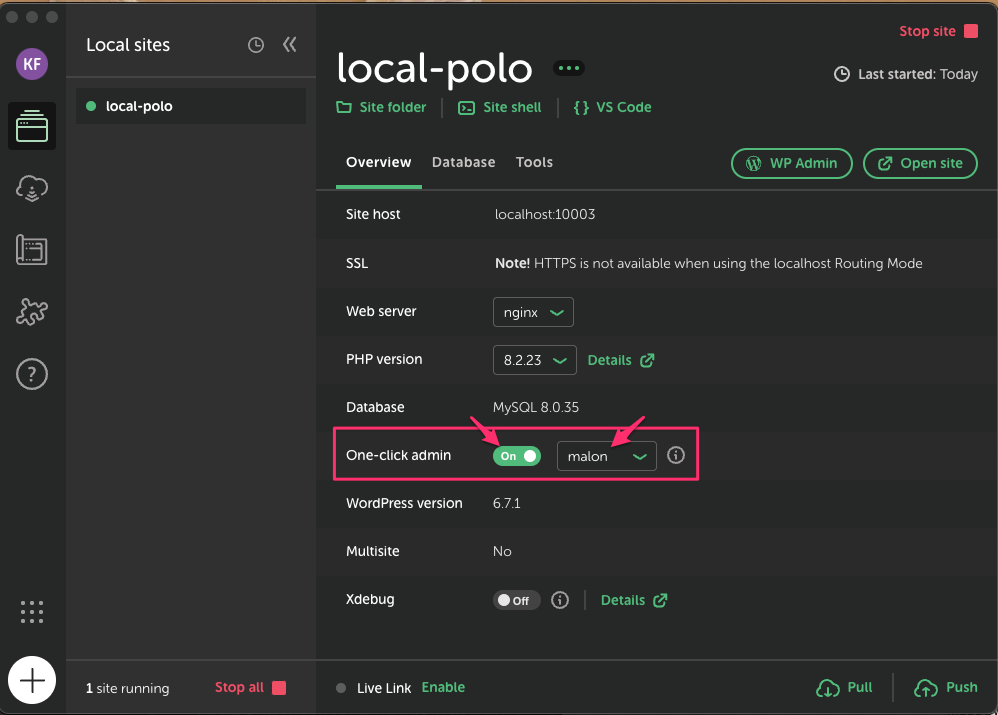Switch to the Database tab
The width and height of the screenshot is (998, 715).
[463, 162]
